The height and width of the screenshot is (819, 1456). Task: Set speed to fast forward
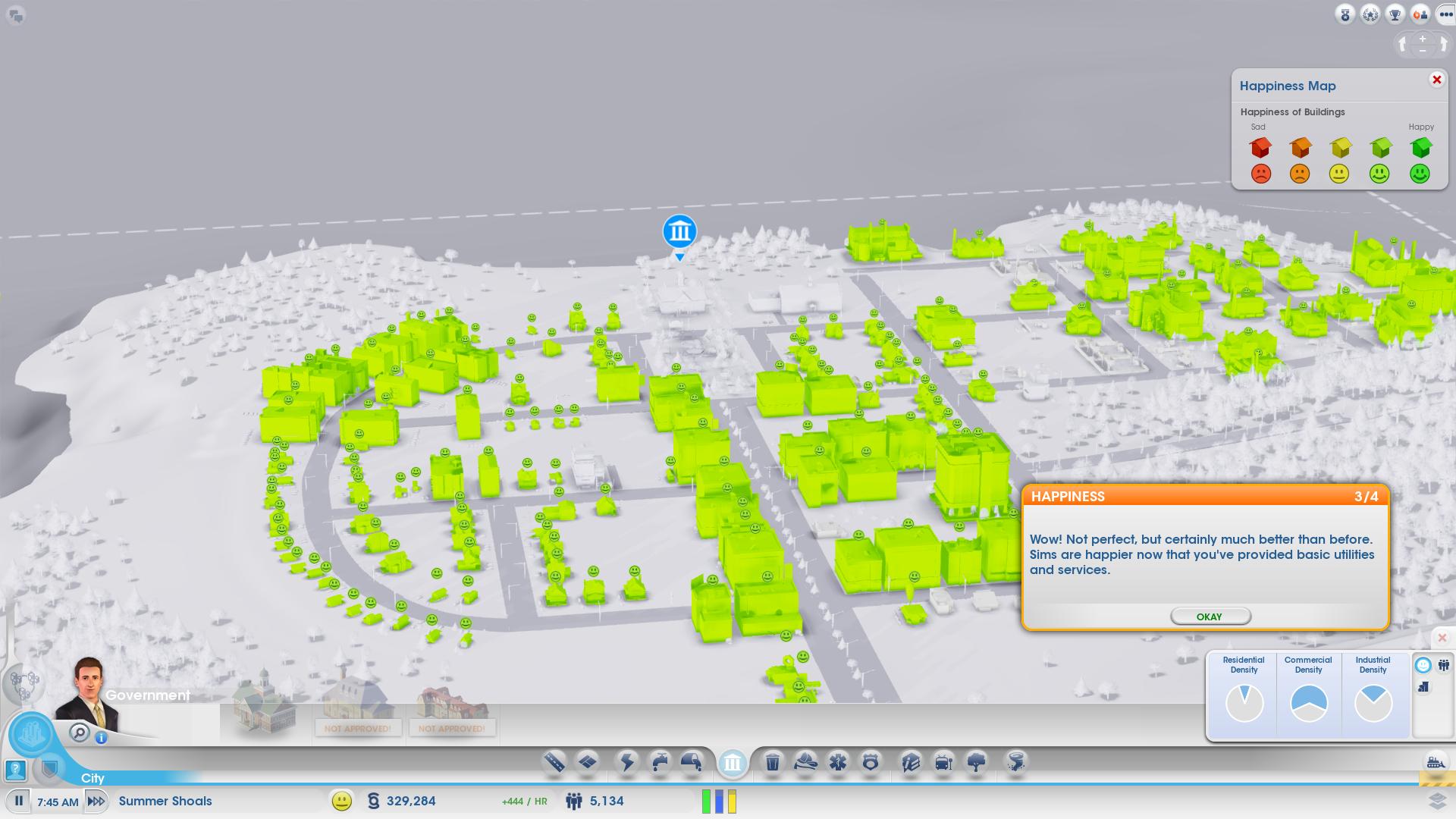(96, 801)
